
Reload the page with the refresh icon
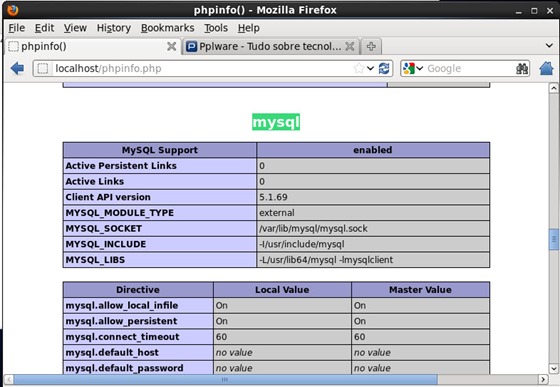tap(384, 68)
